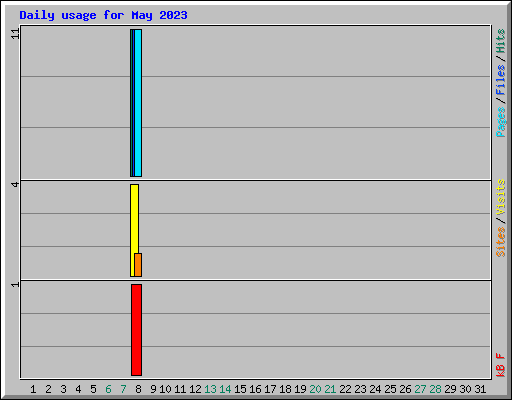
Task: Click the red KB F legend label
Action: pos(501,365)
